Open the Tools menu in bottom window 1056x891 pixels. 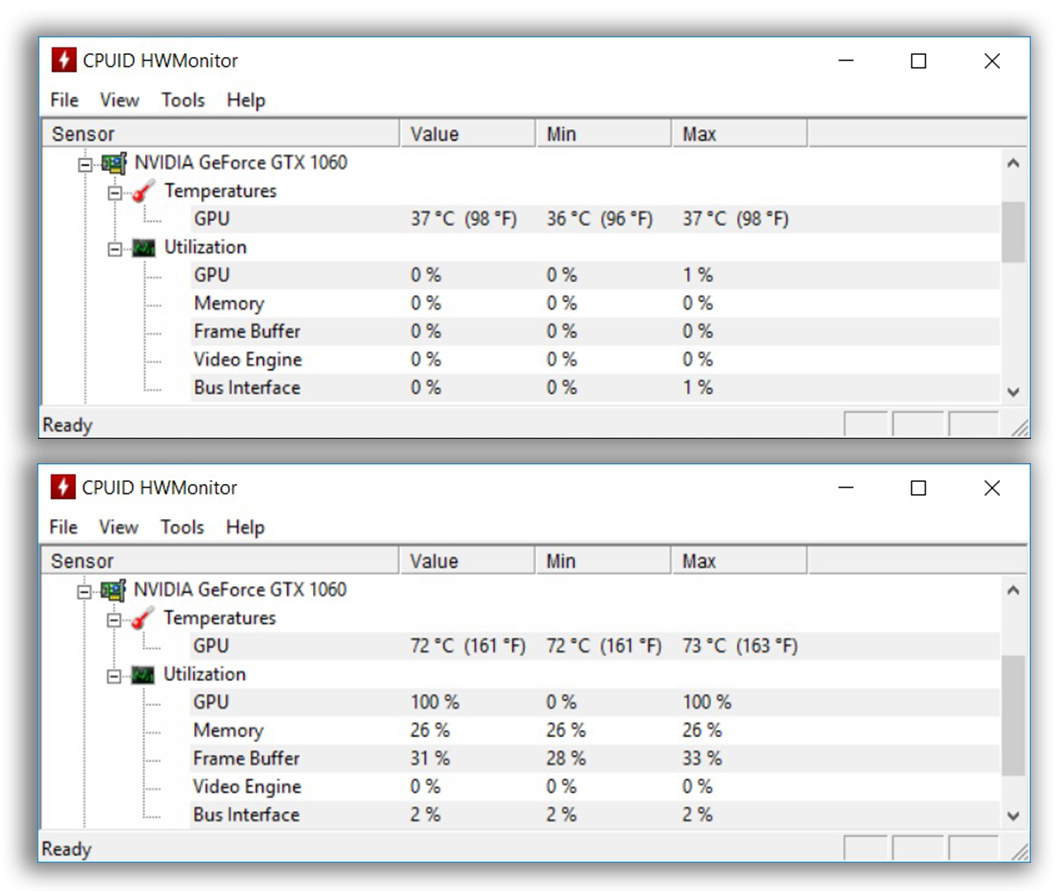182,527
